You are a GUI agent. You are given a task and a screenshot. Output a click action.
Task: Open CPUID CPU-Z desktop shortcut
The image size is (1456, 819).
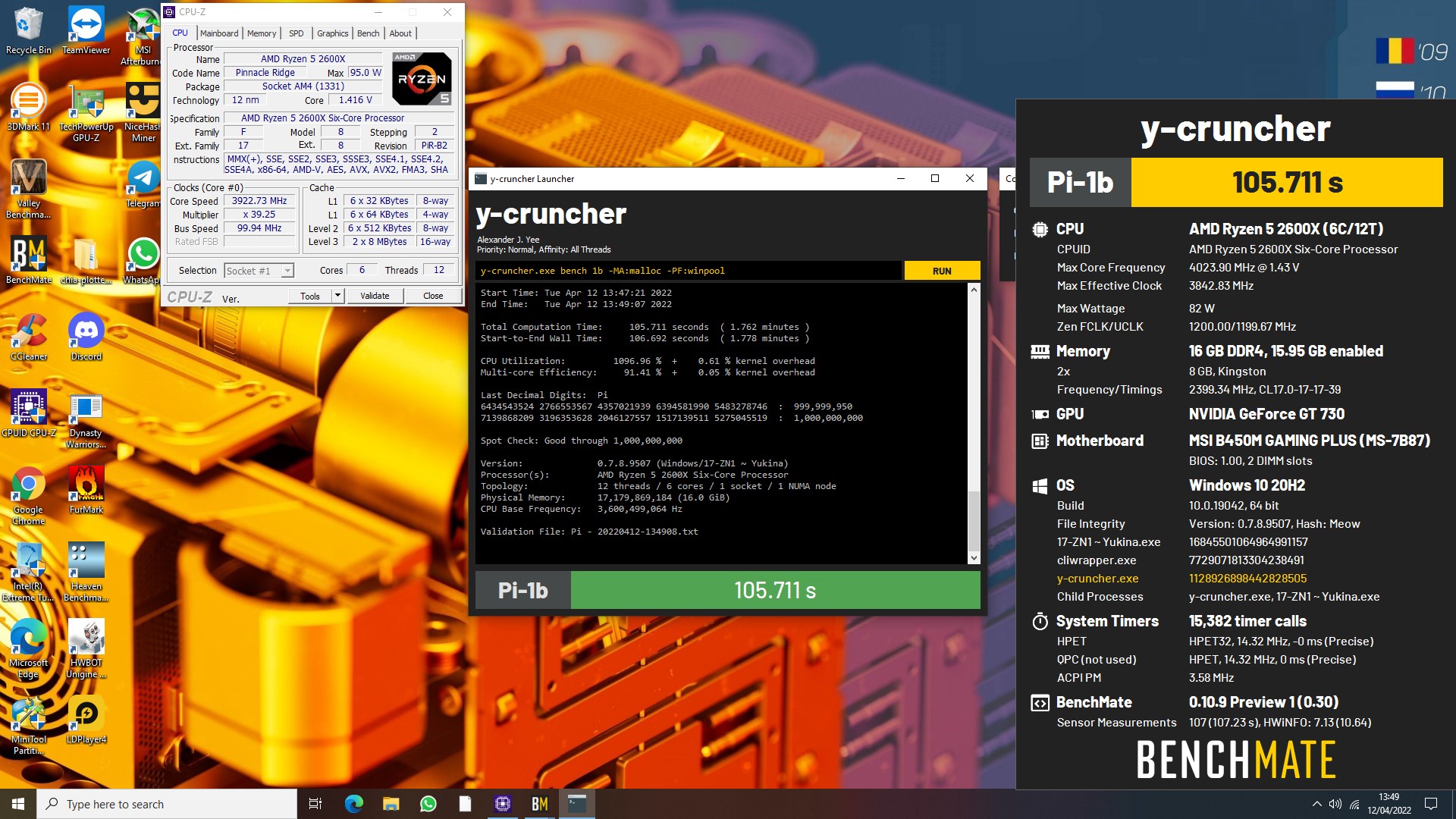(x=29, y=413)
